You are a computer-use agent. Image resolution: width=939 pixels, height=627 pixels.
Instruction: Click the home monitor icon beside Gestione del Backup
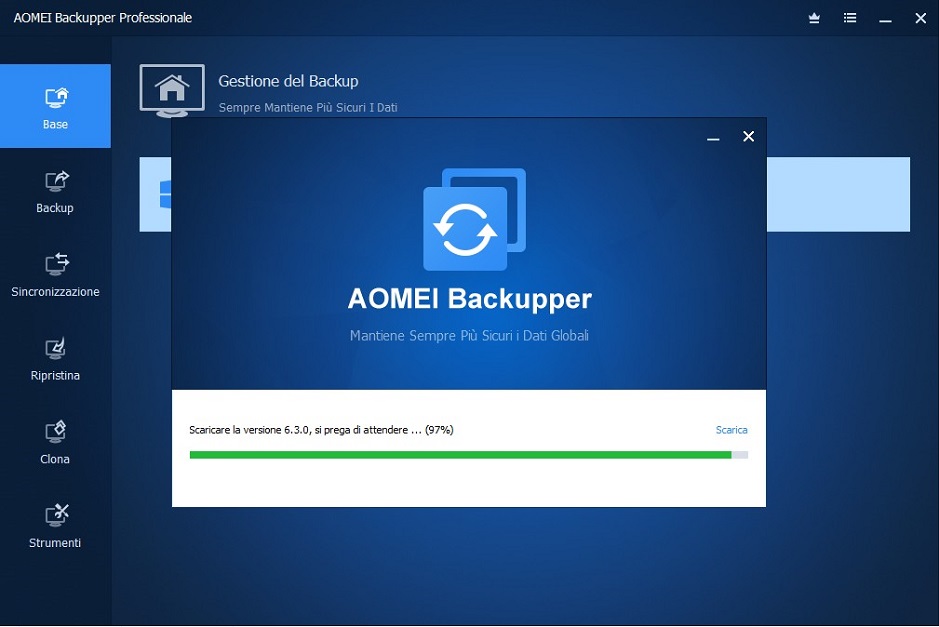[x=172, y=90]
